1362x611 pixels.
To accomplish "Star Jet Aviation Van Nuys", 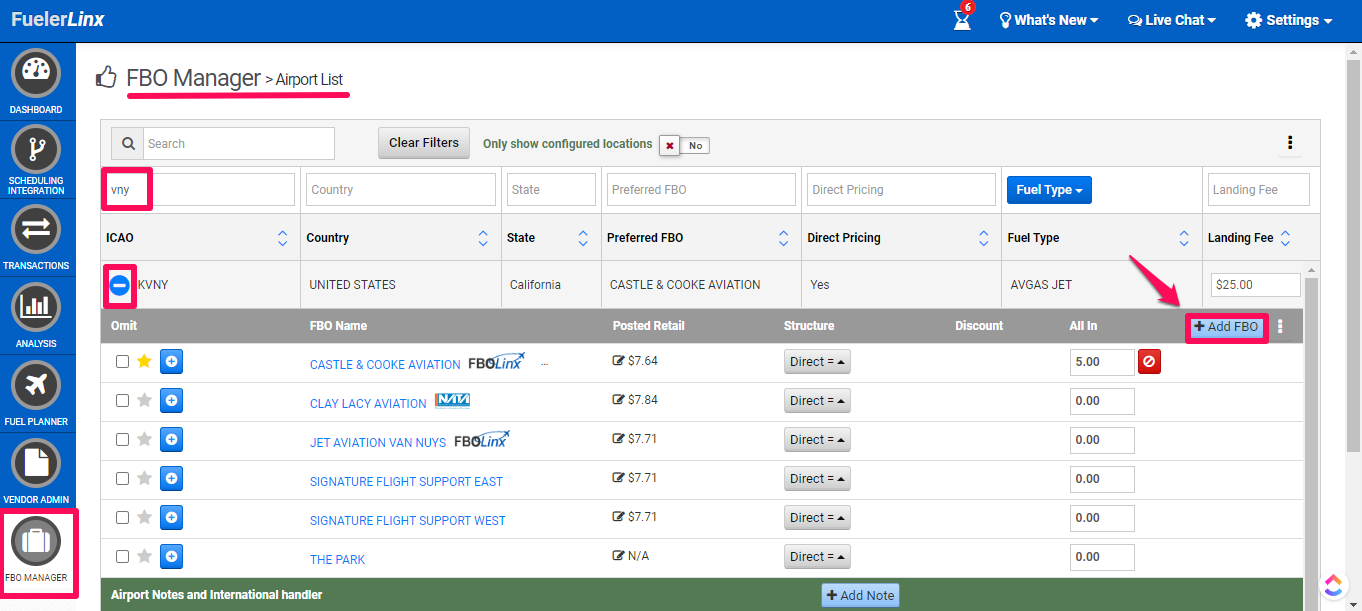I will click(x=145, y=439).
